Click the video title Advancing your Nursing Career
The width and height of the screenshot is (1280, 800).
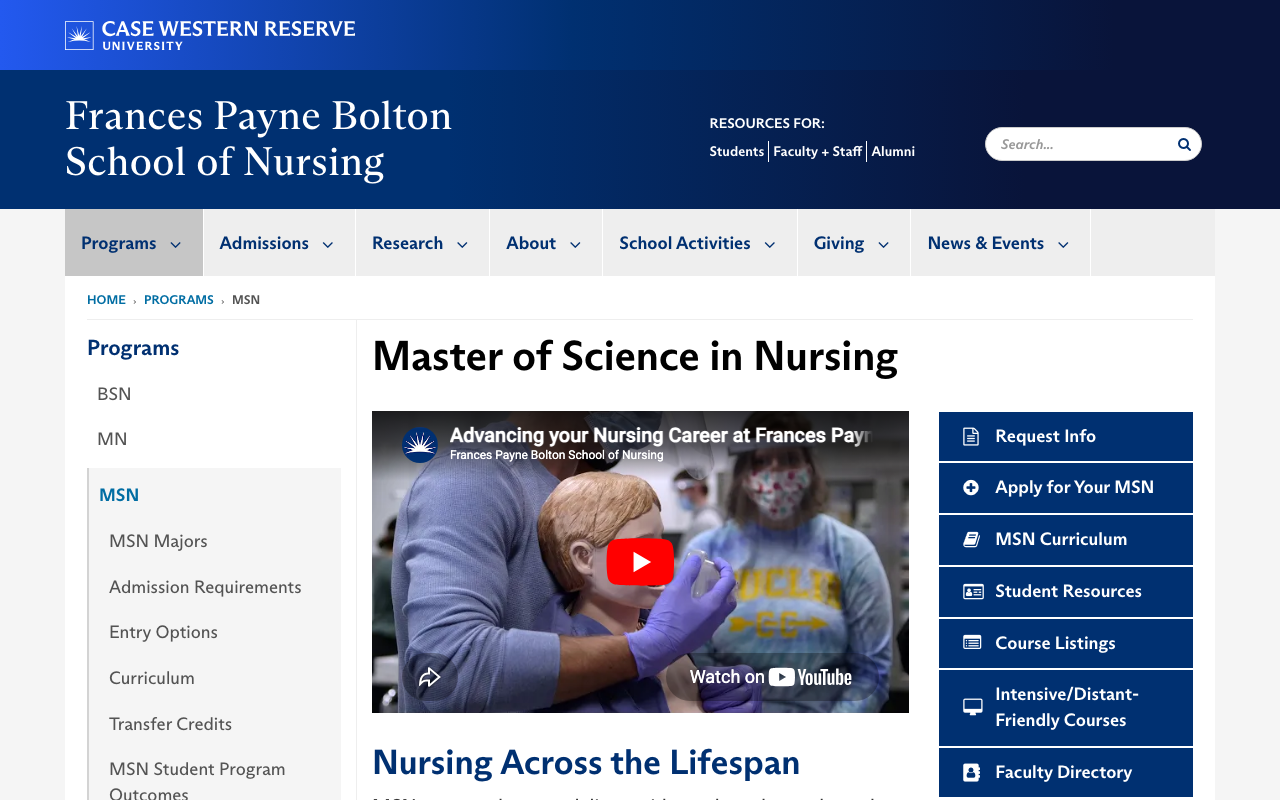tap(660, 435)
